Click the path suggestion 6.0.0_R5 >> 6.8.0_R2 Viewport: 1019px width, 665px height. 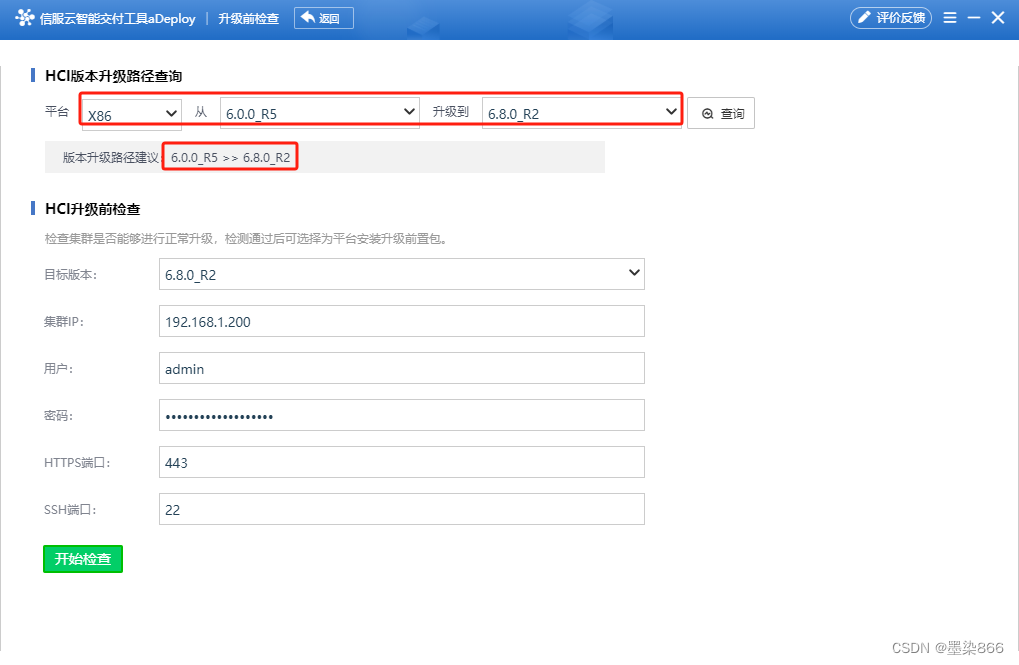pyautogui.click(x=230, y=157)
